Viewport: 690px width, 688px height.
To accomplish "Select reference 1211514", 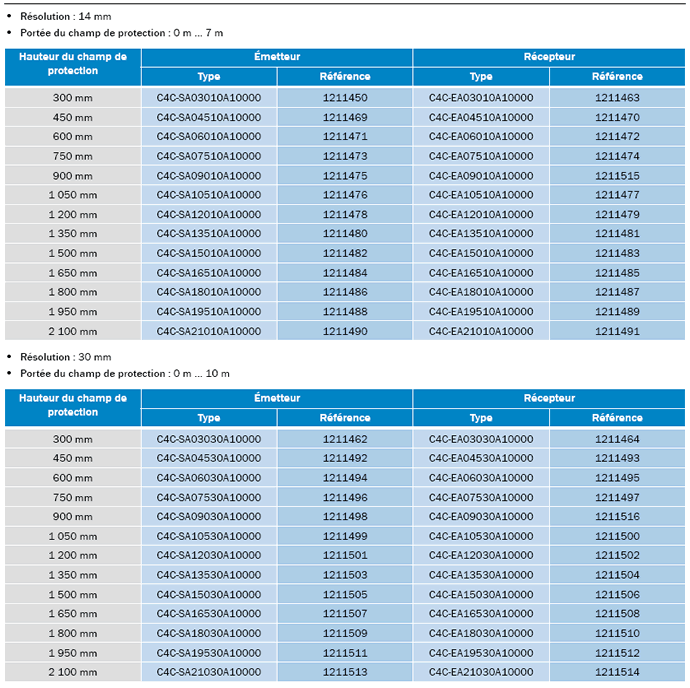I will point(617,672).
